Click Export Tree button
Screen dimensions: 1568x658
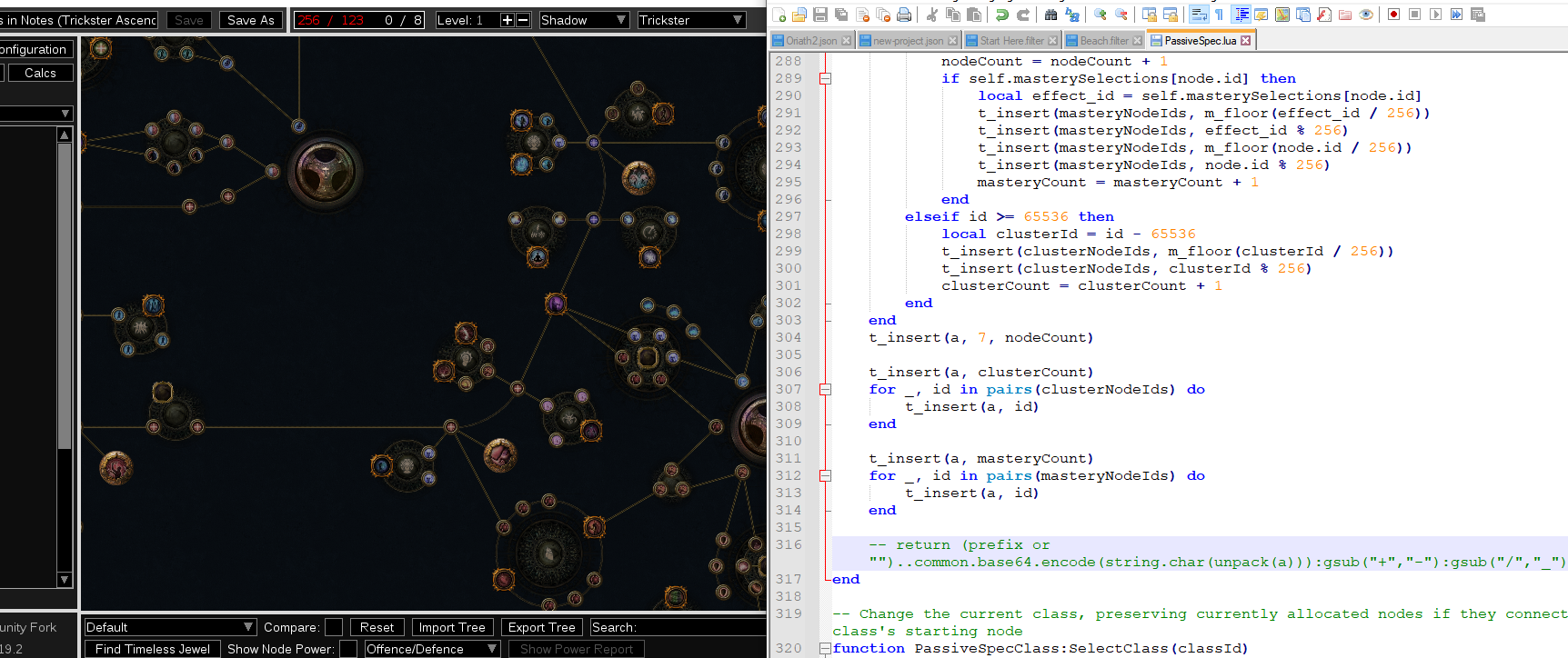pyautogui.click(x=541, y=627)
